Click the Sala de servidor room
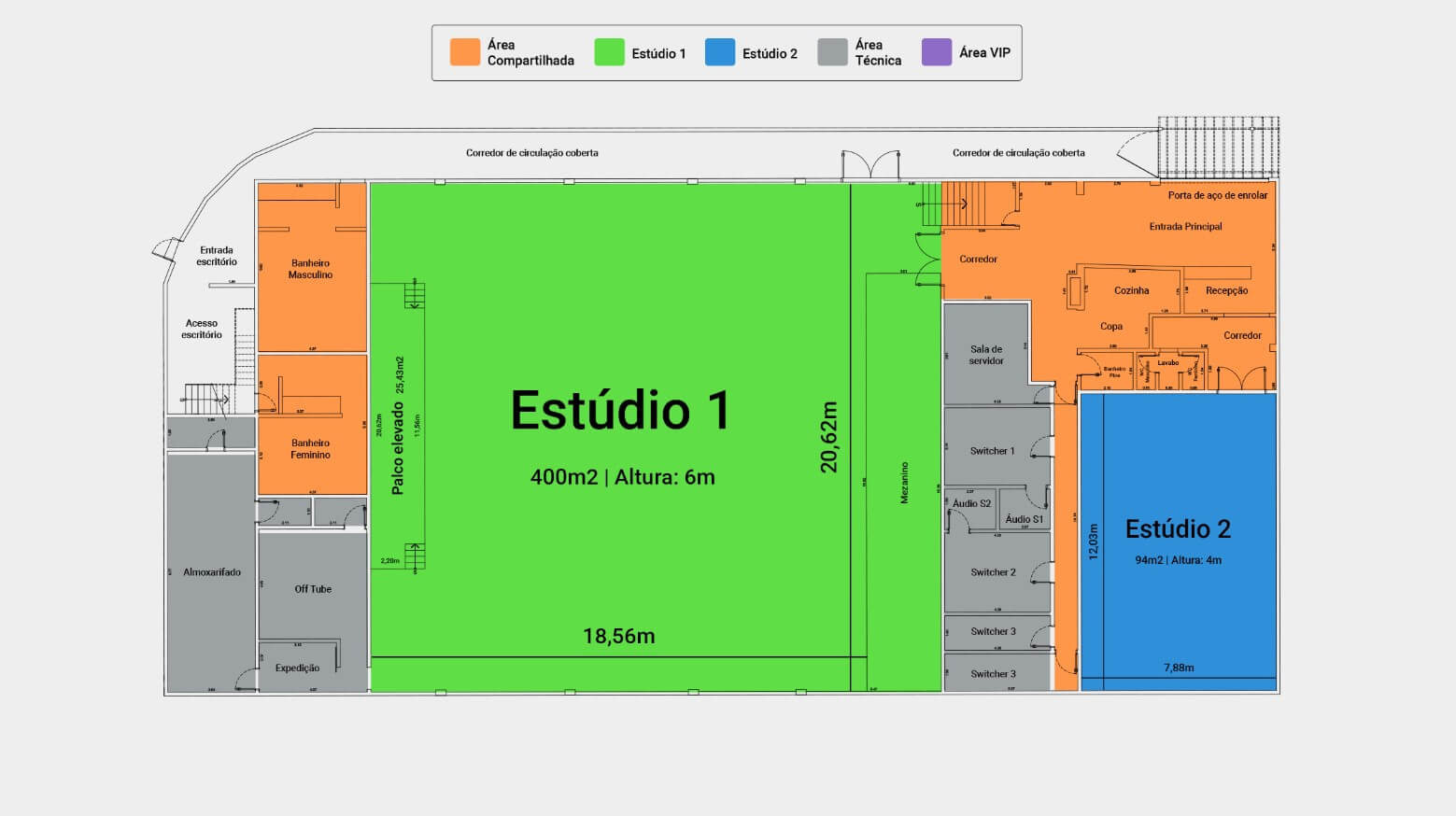The height and width of the screenshot is (816, 1456). 986,355
